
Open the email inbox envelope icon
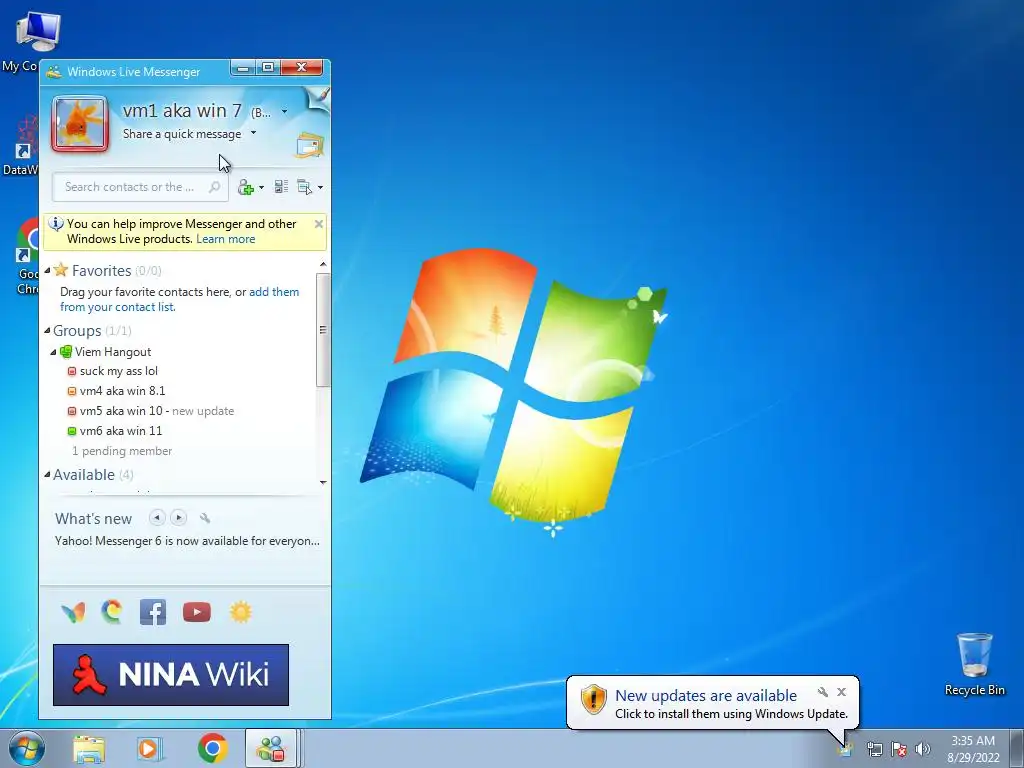[x=310, y=145]
